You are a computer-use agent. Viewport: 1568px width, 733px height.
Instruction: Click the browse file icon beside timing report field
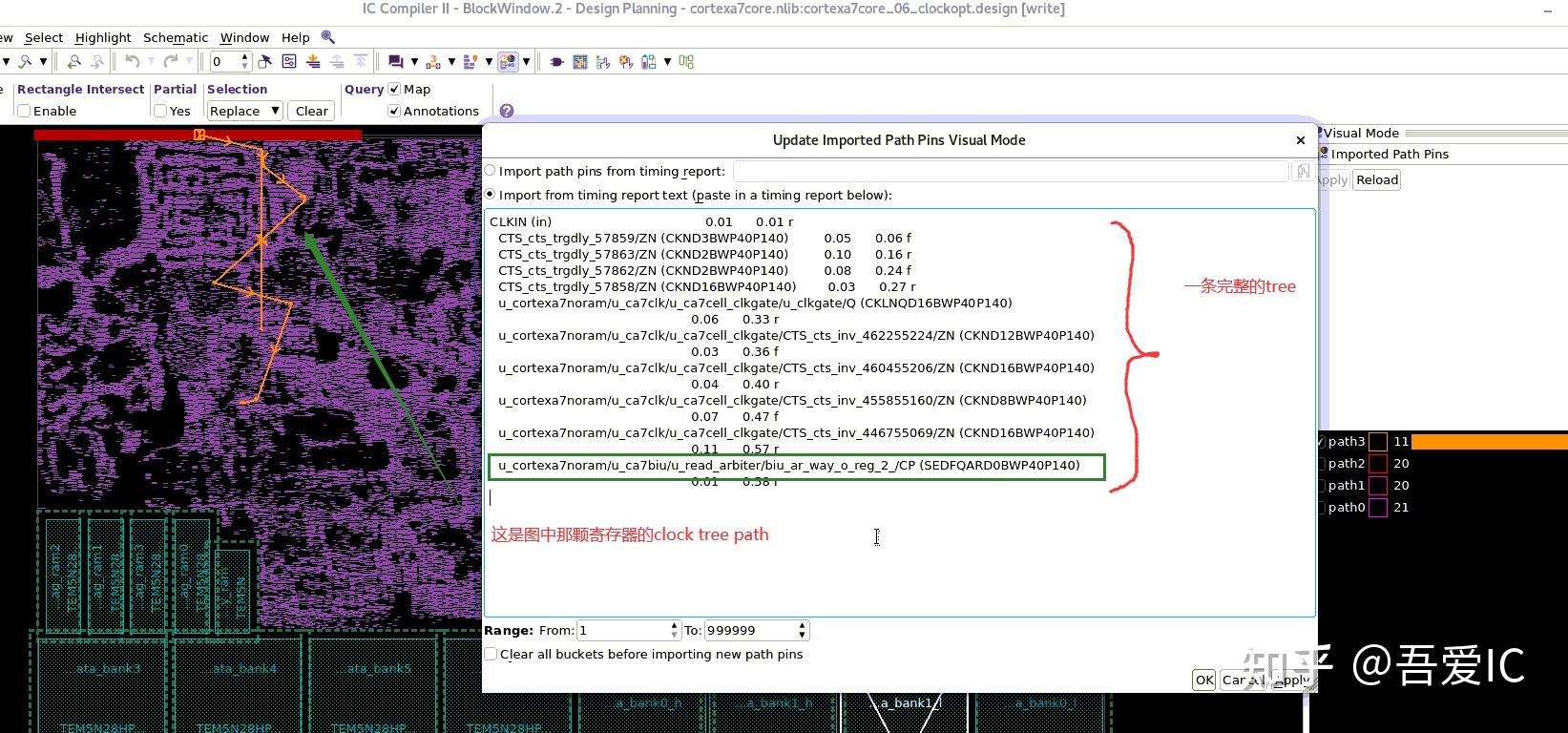click(x=1303, y=171)
